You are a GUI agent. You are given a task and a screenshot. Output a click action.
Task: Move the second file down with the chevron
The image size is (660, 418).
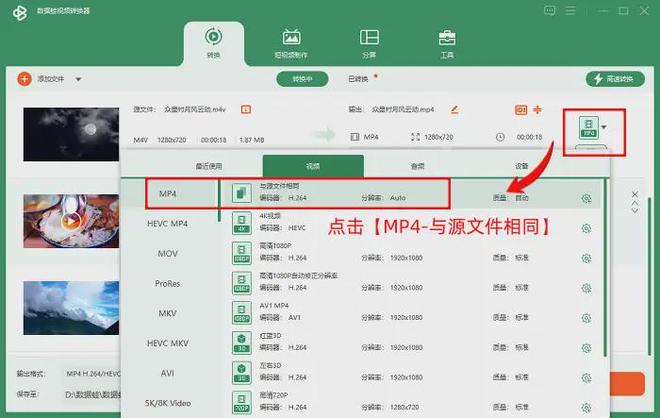click(635, 210)
